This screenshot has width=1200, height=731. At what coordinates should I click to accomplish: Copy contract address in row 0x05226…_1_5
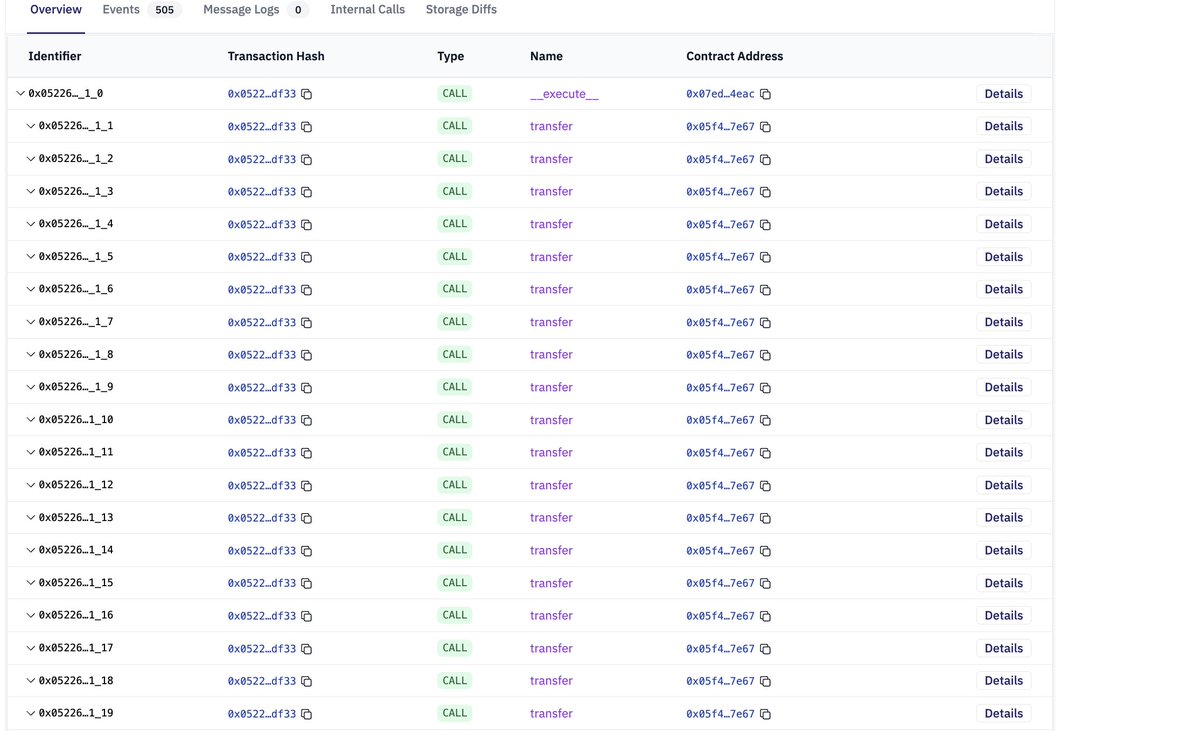(x=765, y=257)
